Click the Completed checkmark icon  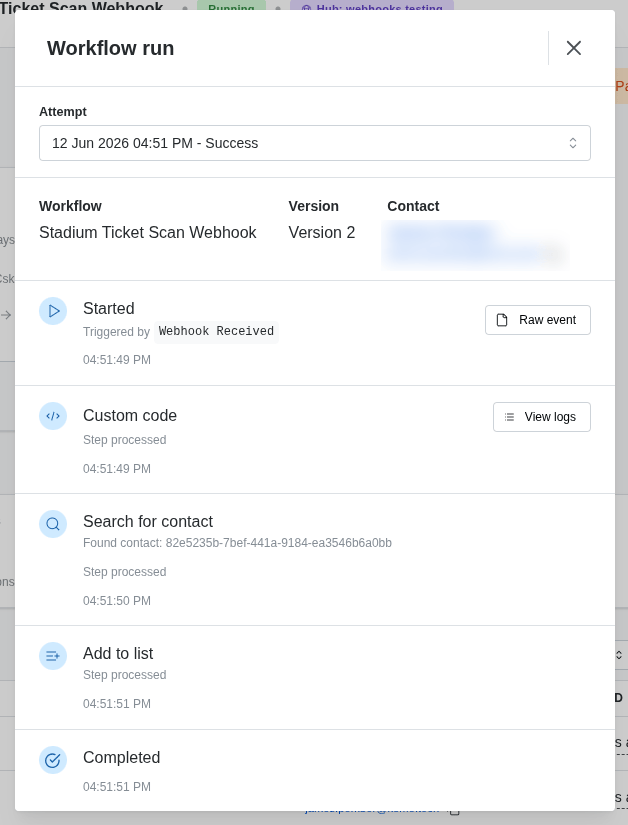click(x=53, y=760)
